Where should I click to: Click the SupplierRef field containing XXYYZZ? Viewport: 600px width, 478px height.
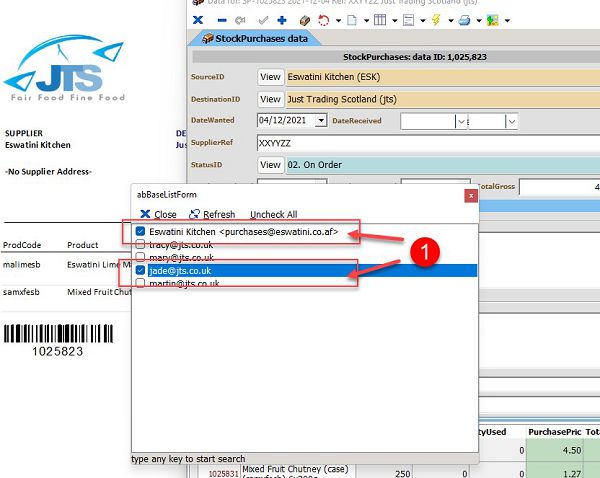(x=428, y=143)
